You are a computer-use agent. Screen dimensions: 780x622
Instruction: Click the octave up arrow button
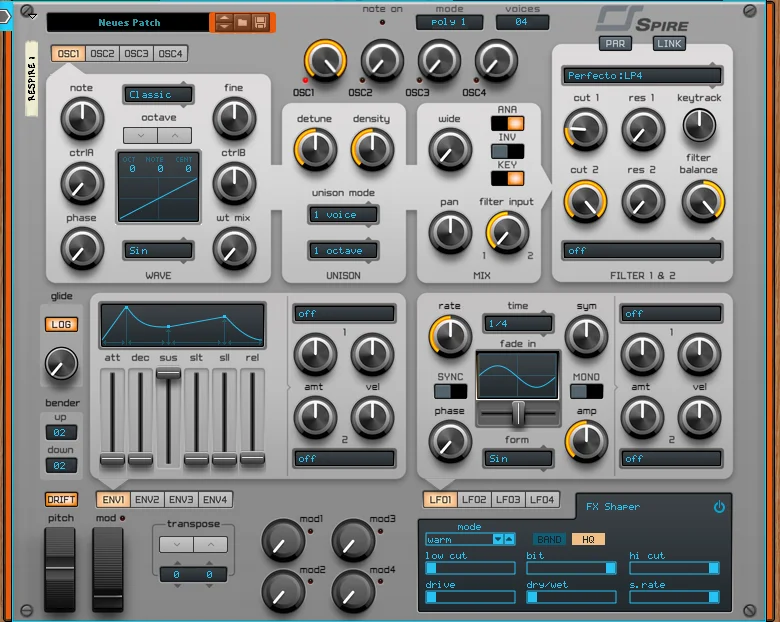point(175,135)
